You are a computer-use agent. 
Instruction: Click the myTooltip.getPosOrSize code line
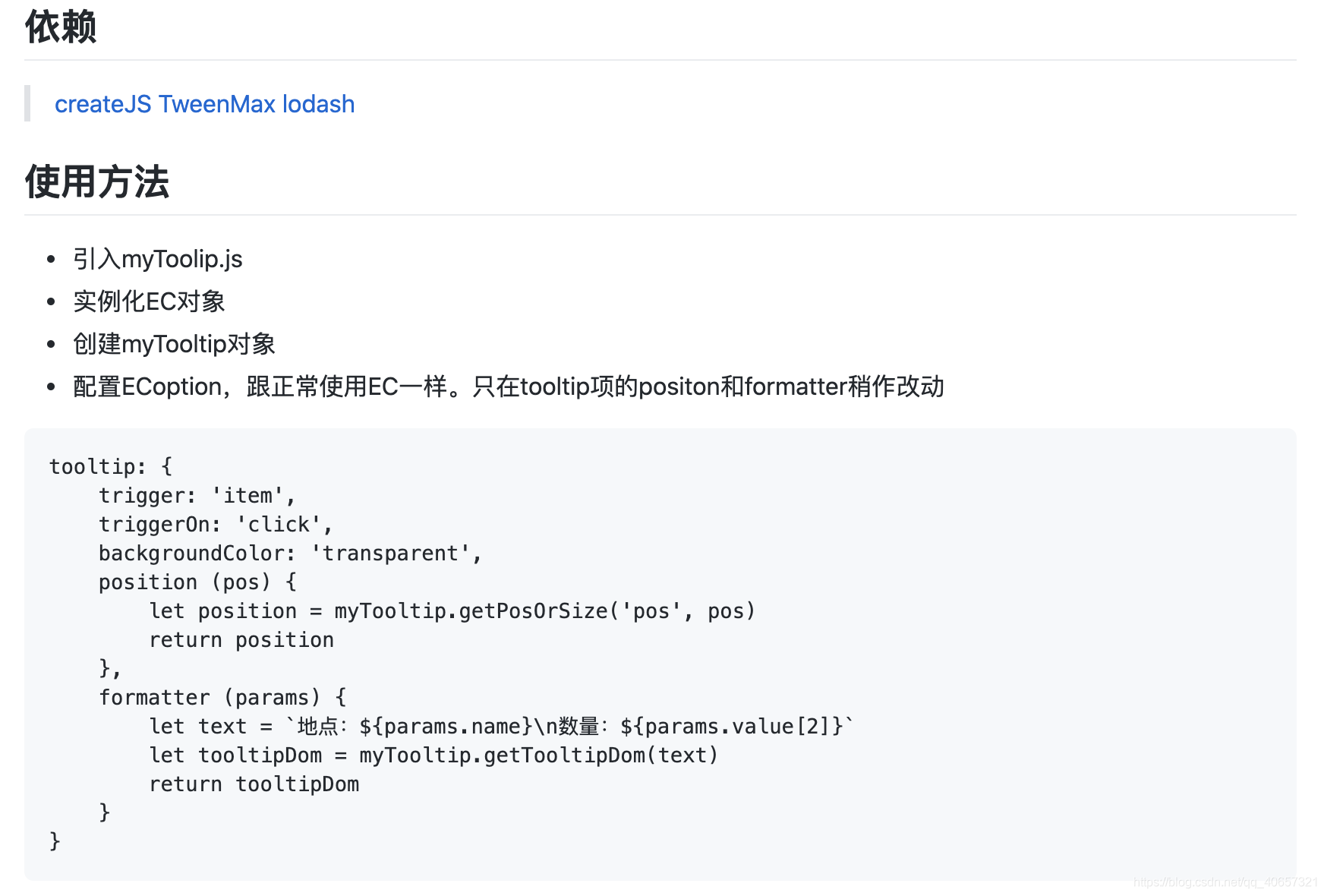pyautogui.click(x=452, y=610)
